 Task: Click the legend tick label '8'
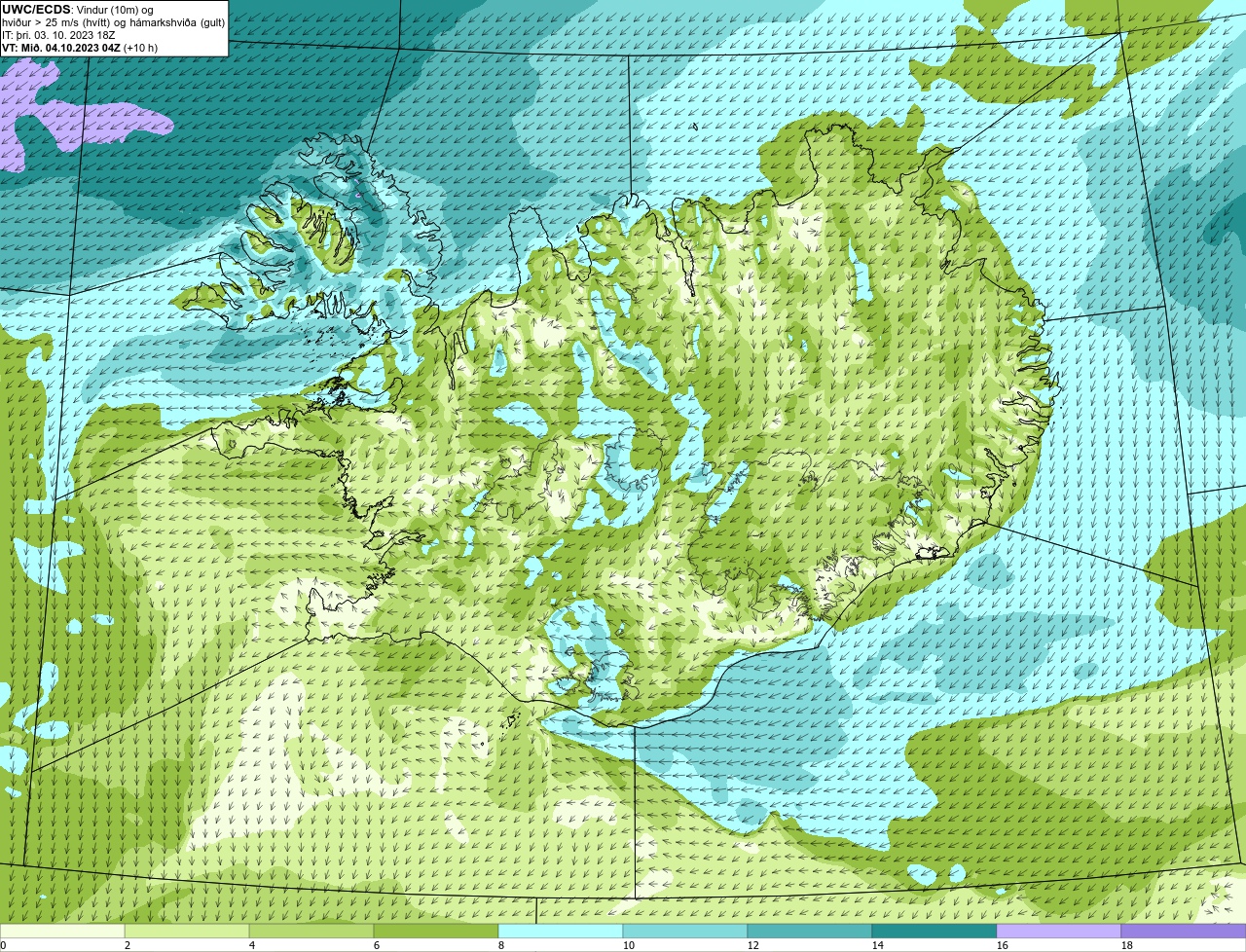coord(501,945)
